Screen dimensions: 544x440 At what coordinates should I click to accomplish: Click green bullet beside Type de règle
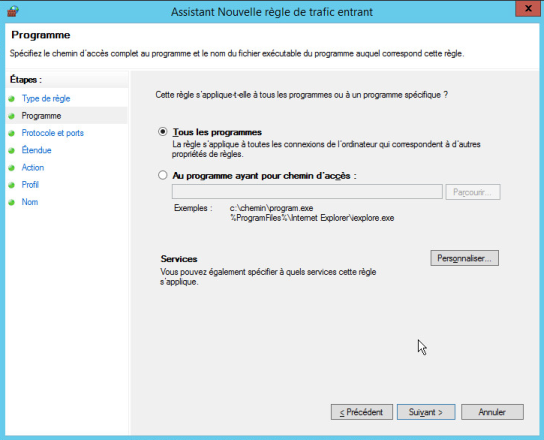[11, 99]
